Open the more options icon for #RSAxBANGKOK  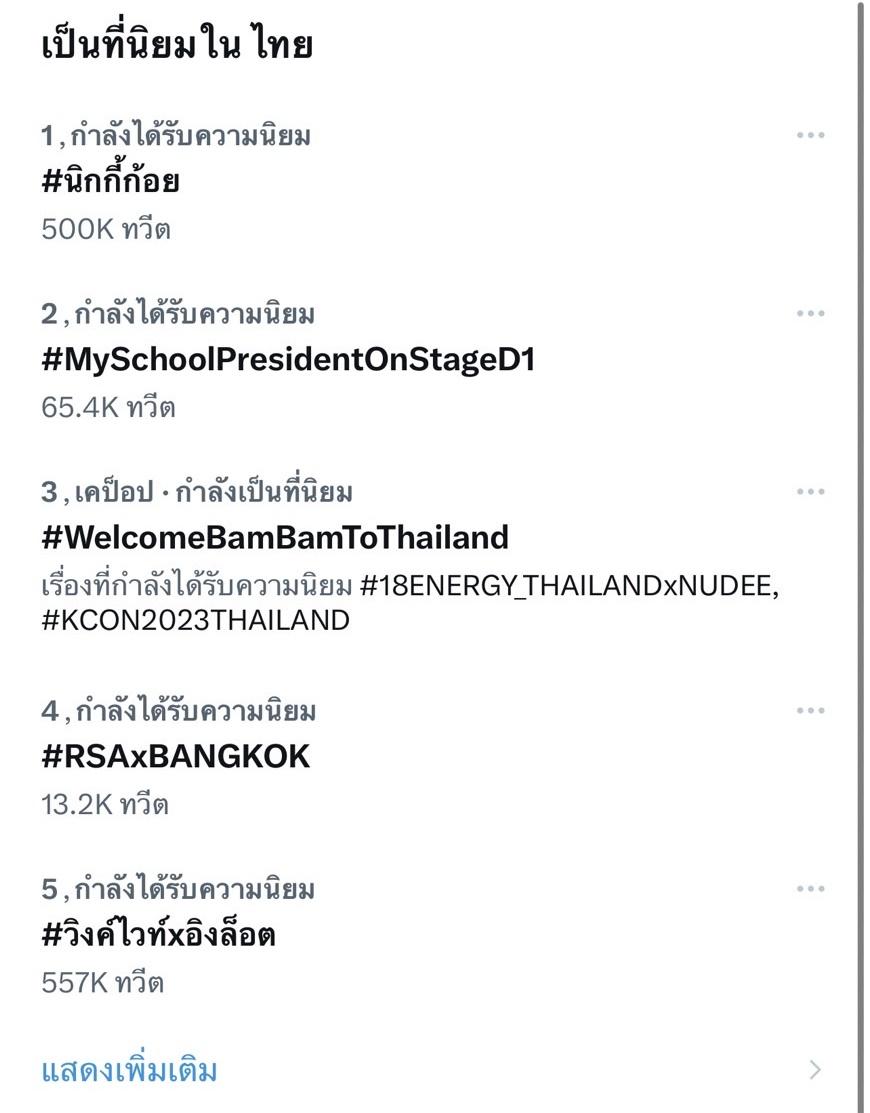[x=810, y=711]
